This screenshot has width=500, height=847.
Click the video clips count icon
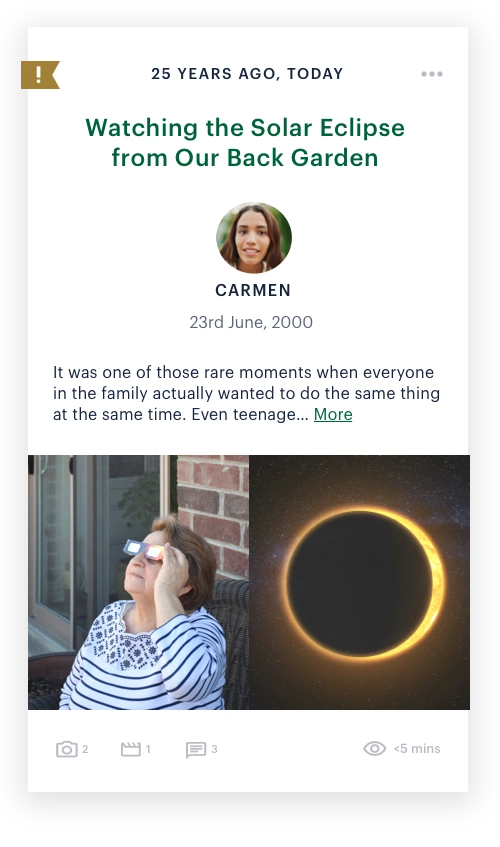131,749
